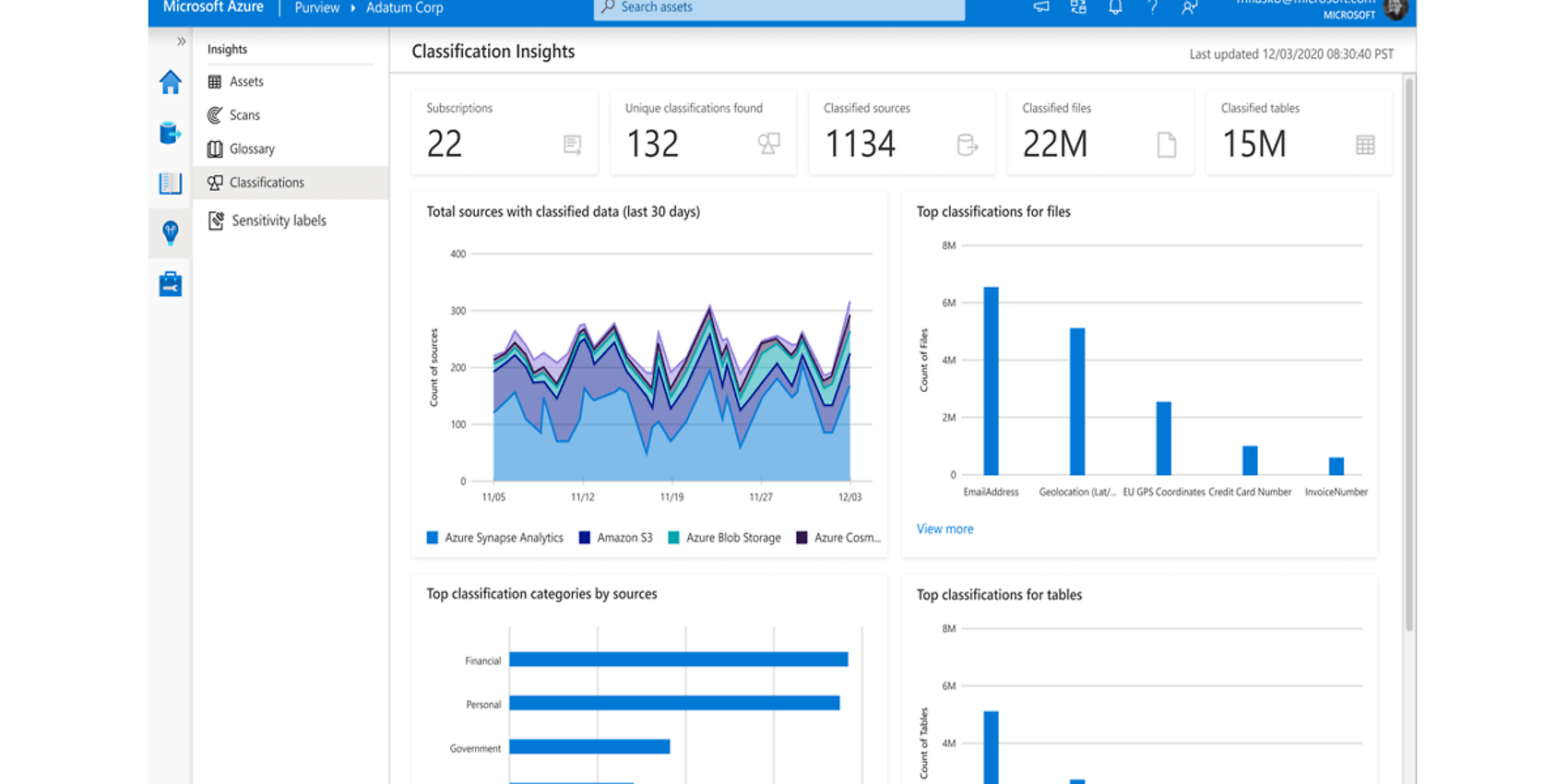Viewport: 1568px width, 784px height.
Task: Click the Classified sources tile icon
Action: [967, 145]
